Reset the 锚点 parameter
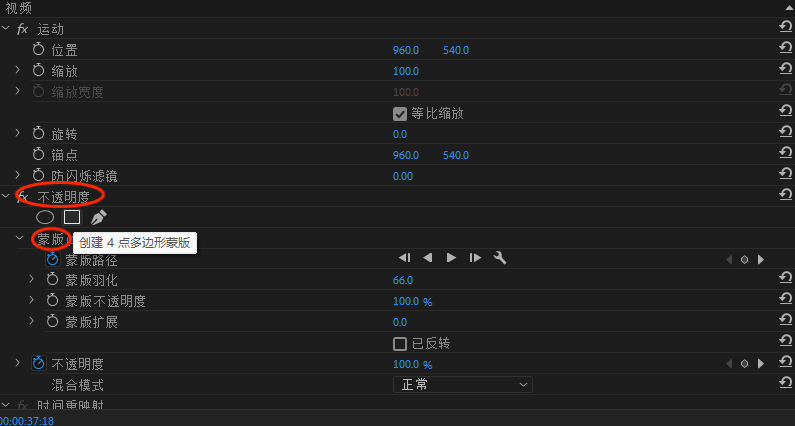 pos(785,152)
